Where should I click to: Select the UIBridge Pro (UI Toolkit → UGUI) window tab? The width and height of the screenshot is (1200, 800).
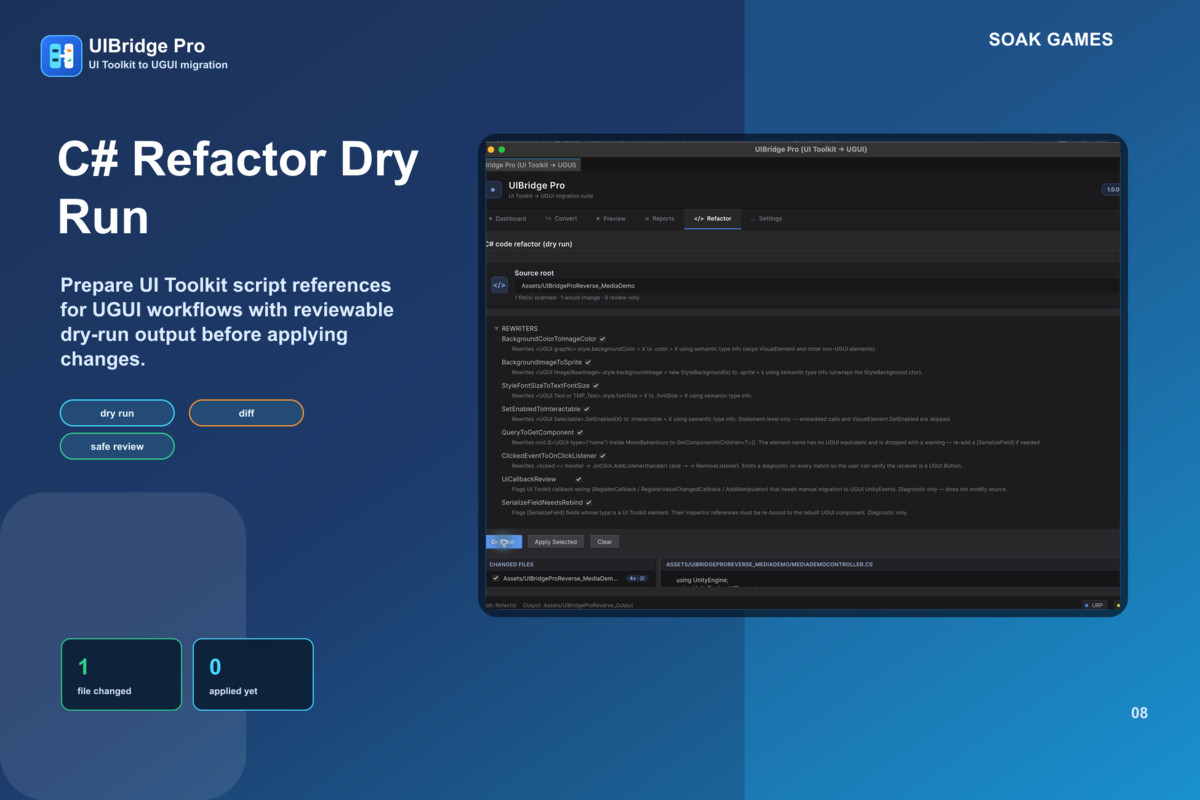point(531,164)
